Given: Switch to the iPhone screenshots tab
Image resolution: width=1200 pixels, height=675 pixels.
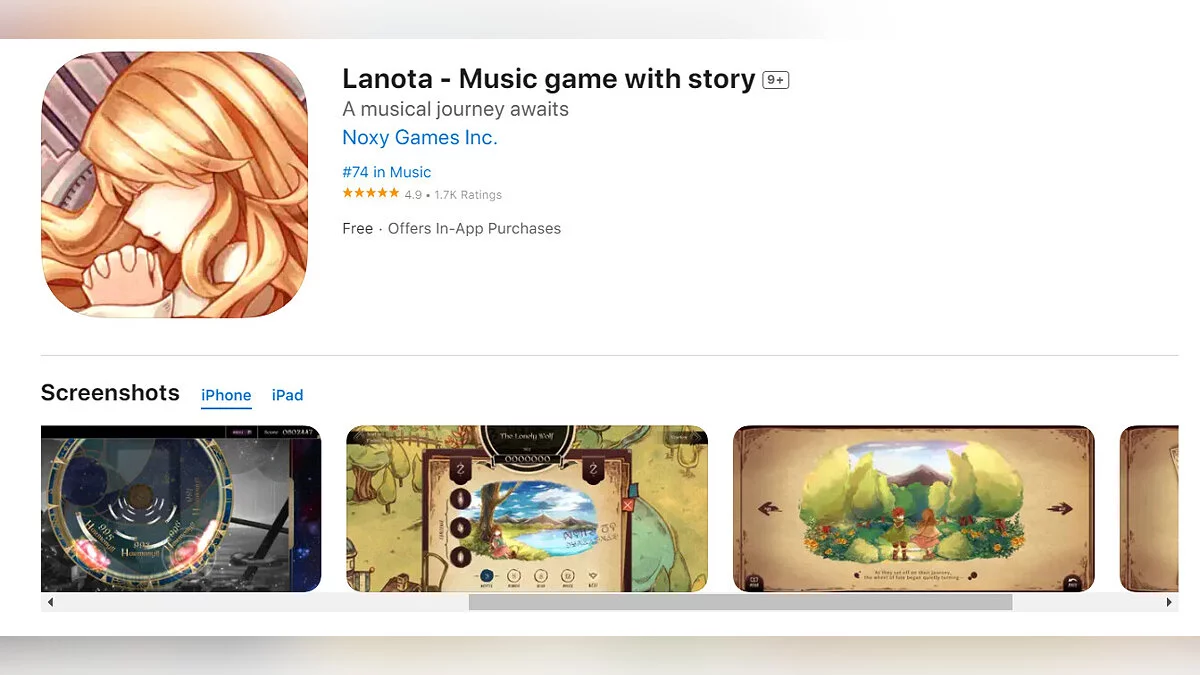Looking at the screenshot, I should click(226, 395).
